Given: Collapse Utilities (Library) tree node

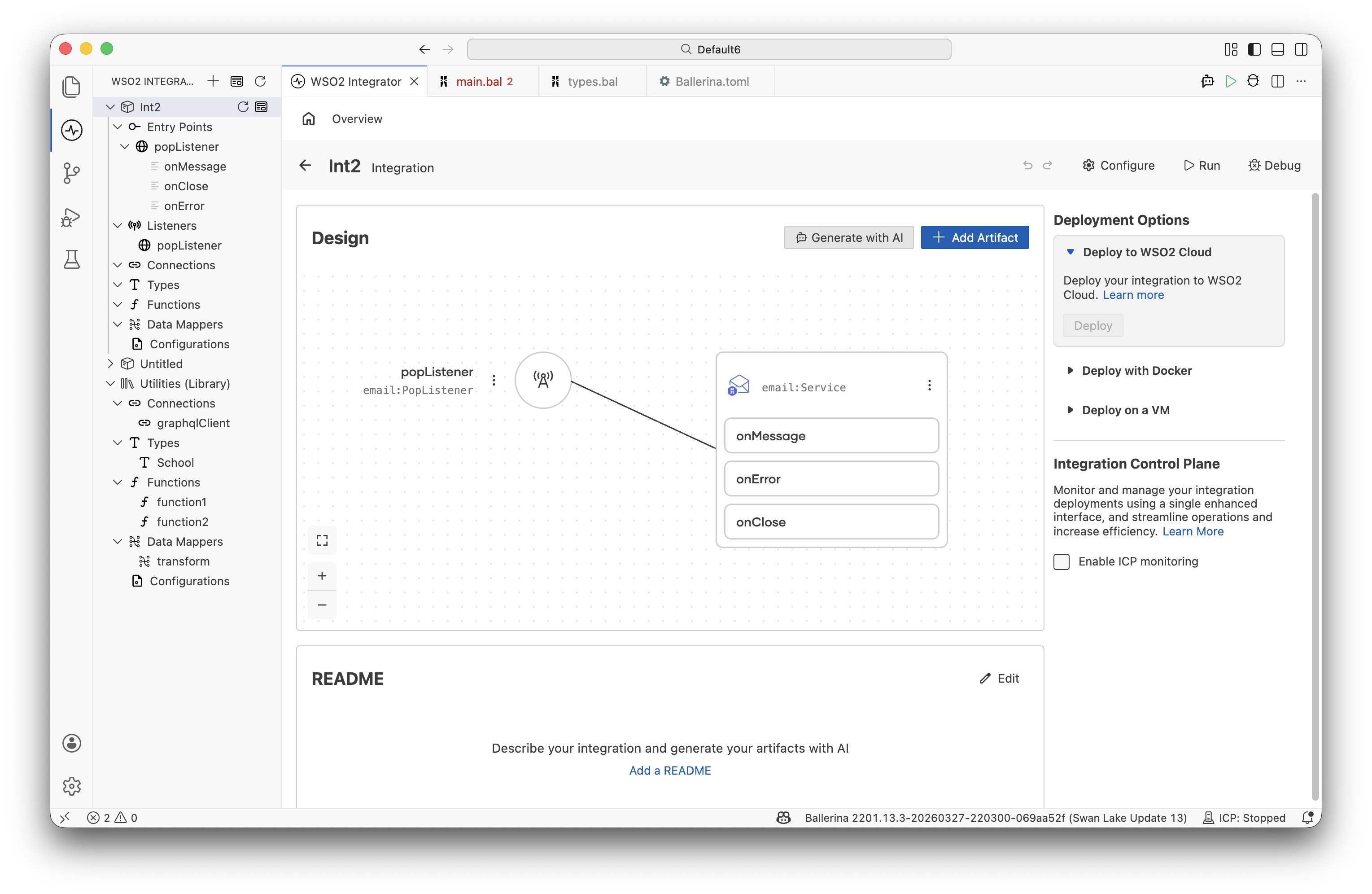Looking at the screenshot, I should point(110,384).
